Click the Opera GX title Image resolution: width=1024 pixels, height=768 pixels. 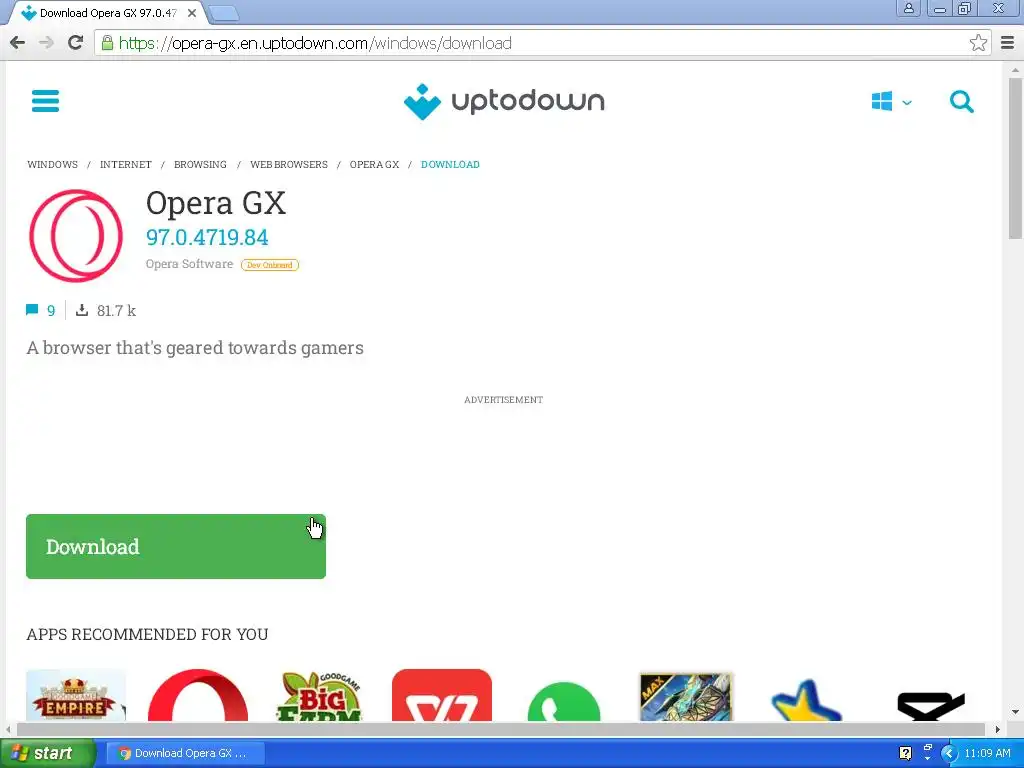click(x=216, y=202)
